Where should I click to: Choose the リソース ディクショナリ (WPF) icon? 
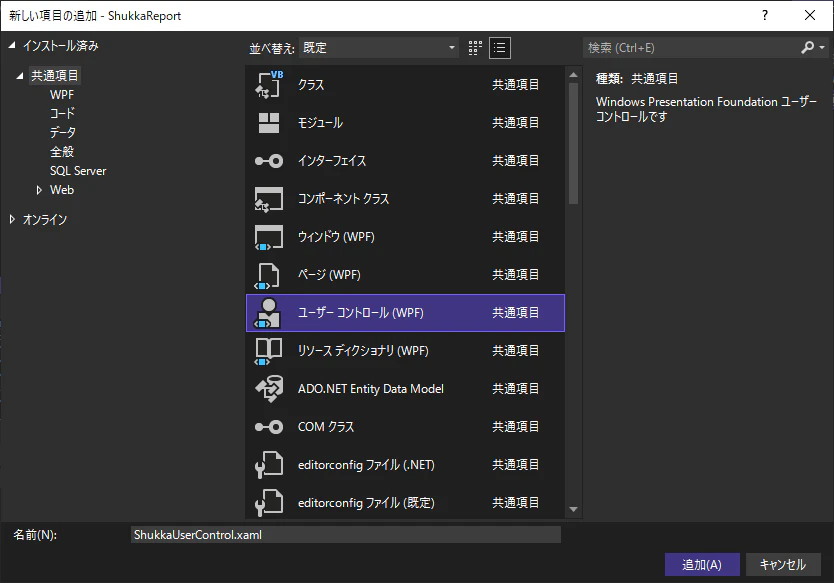[x=269, y=351]
